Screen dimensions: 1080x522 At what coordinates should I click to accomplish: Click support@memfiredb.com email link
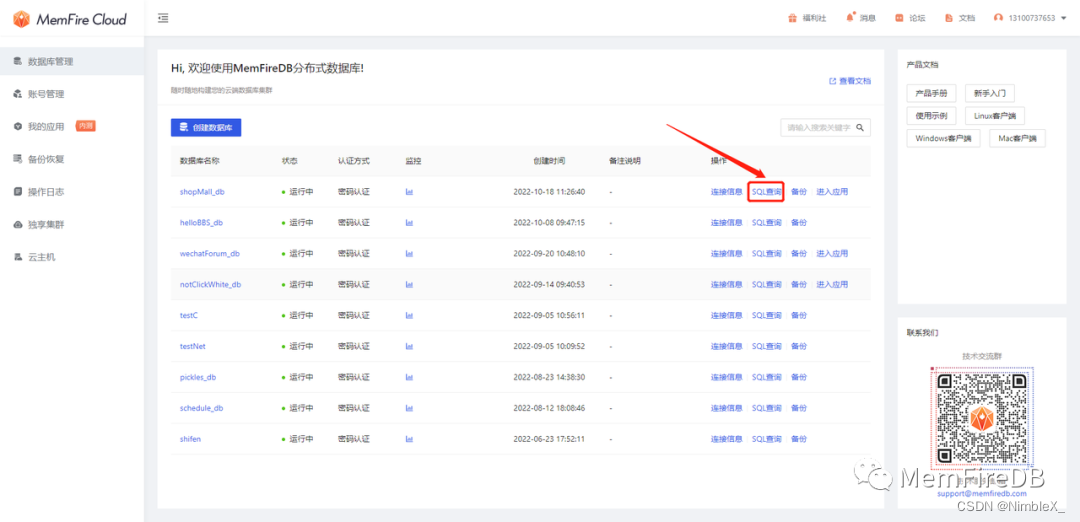[982, 494]
